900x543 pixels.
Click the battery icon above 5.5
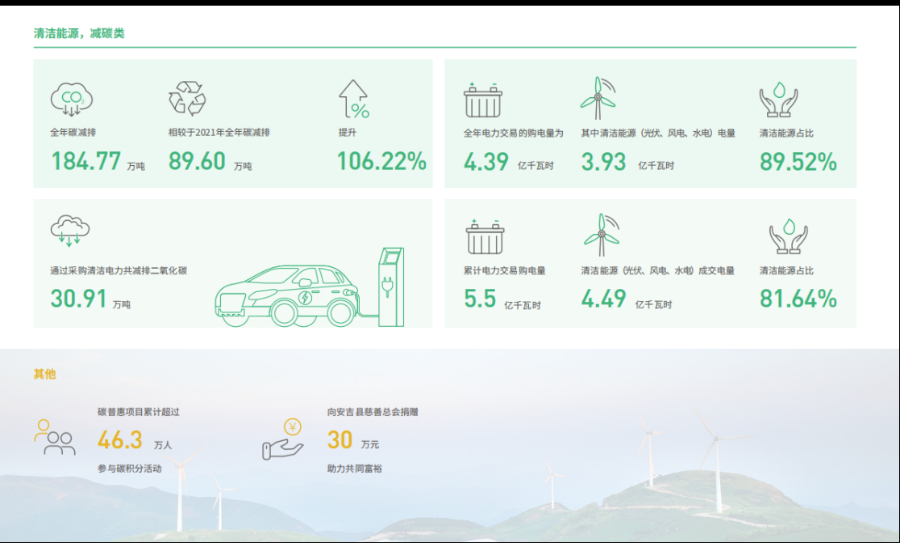pos(485,237)
